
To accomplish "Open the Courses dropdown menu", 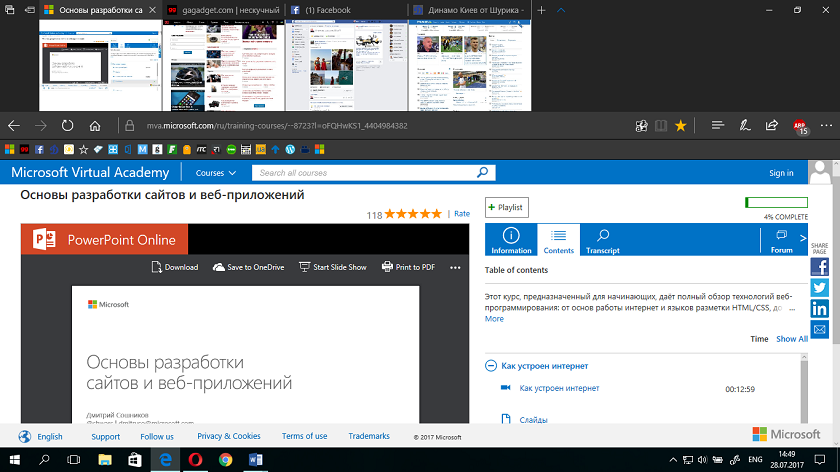I will (x=215, y=173).
